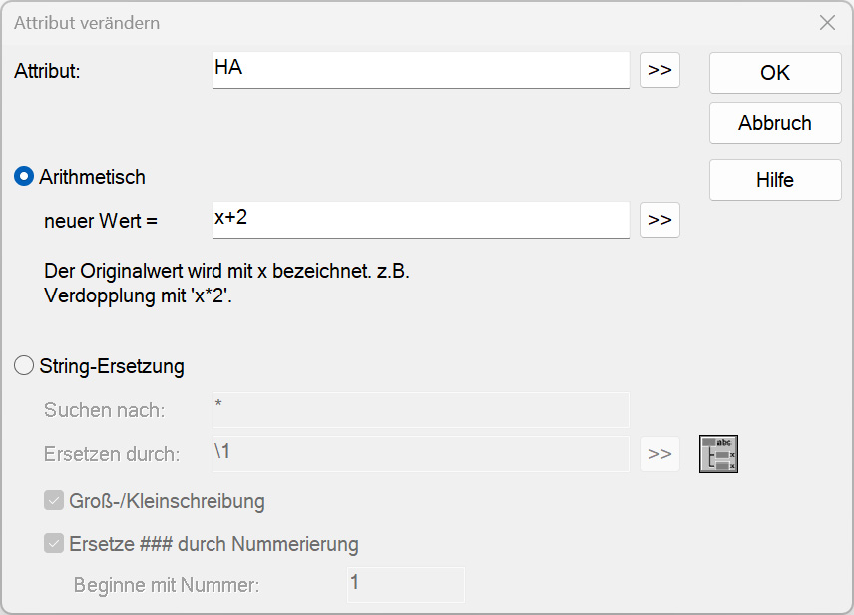Click the Ersetzen durch field with \1
The height and width of the screenshot is (615, 854).
coord(421,454)
